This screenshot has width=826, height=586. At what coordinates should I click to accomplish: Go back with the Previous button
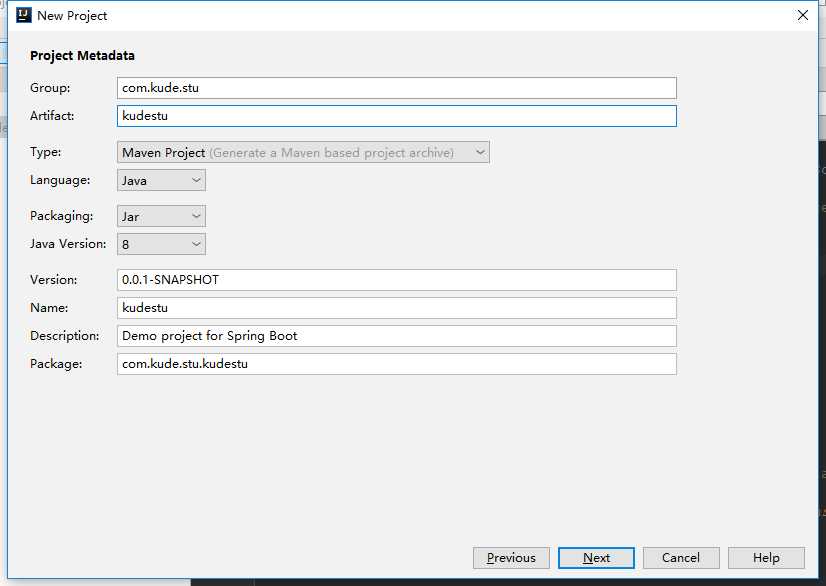click(x=511, y=558)
